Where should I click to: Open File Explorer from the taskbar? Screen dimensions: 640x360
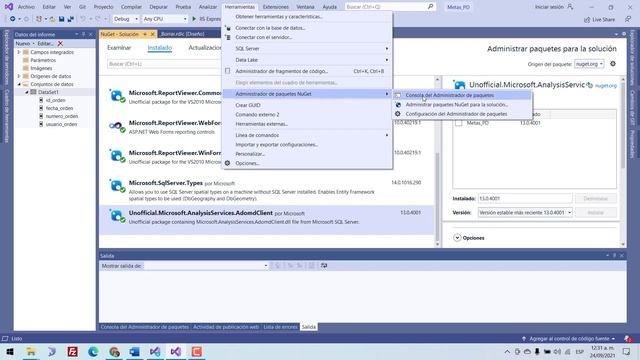click(x=31, y=351)
